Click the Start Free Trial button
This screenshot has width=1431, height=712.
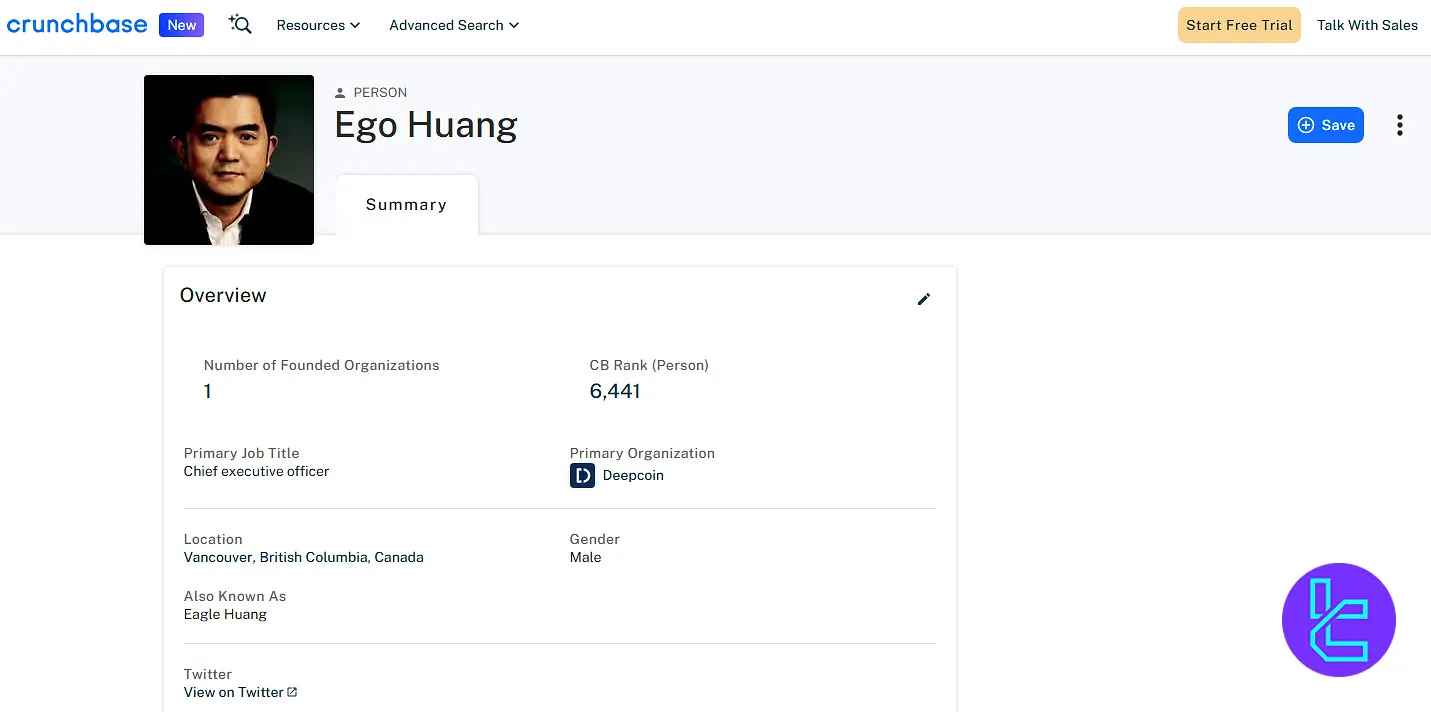pos(1239,25)
